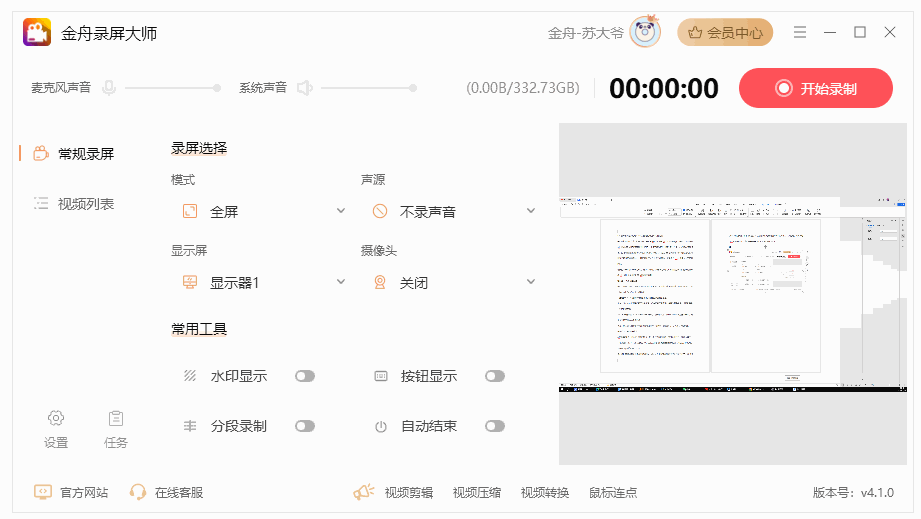The image size is (921, 519).
Task: Click the 常规录屏 camera icon
Action: coord(41,153)
